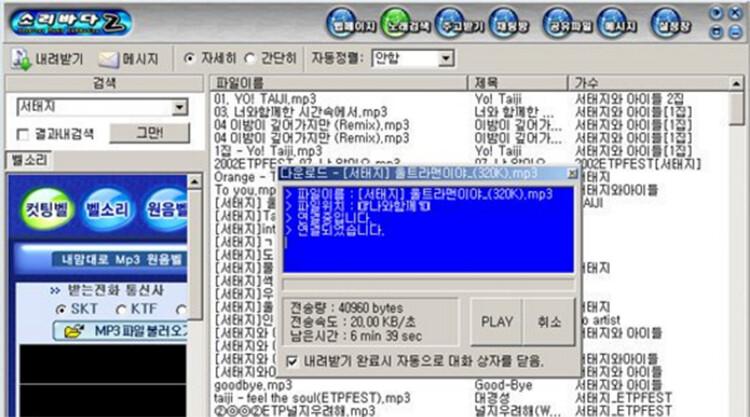Click the MP3 파일 불러오기 folder button
Viewport: 750px width, 417px height.
(x=121, y=331)
